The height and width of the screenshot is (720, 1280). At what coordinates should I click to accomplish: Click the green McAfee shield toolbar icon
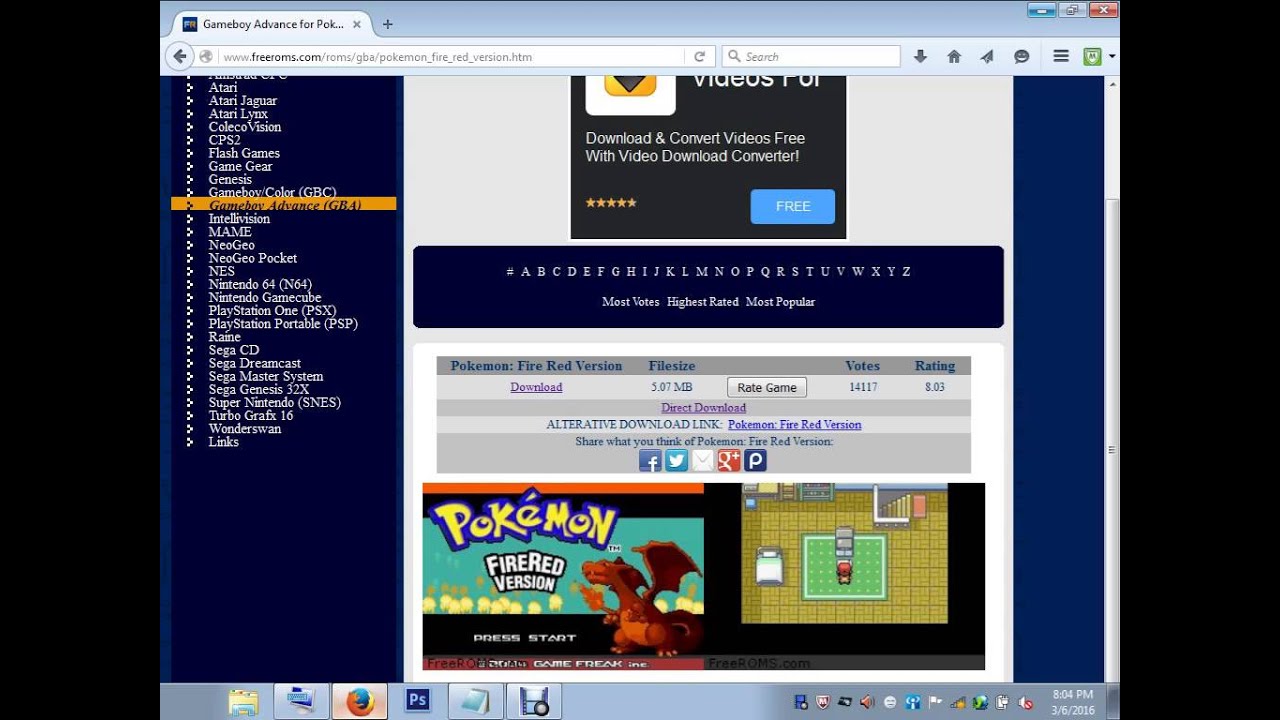1092,57
